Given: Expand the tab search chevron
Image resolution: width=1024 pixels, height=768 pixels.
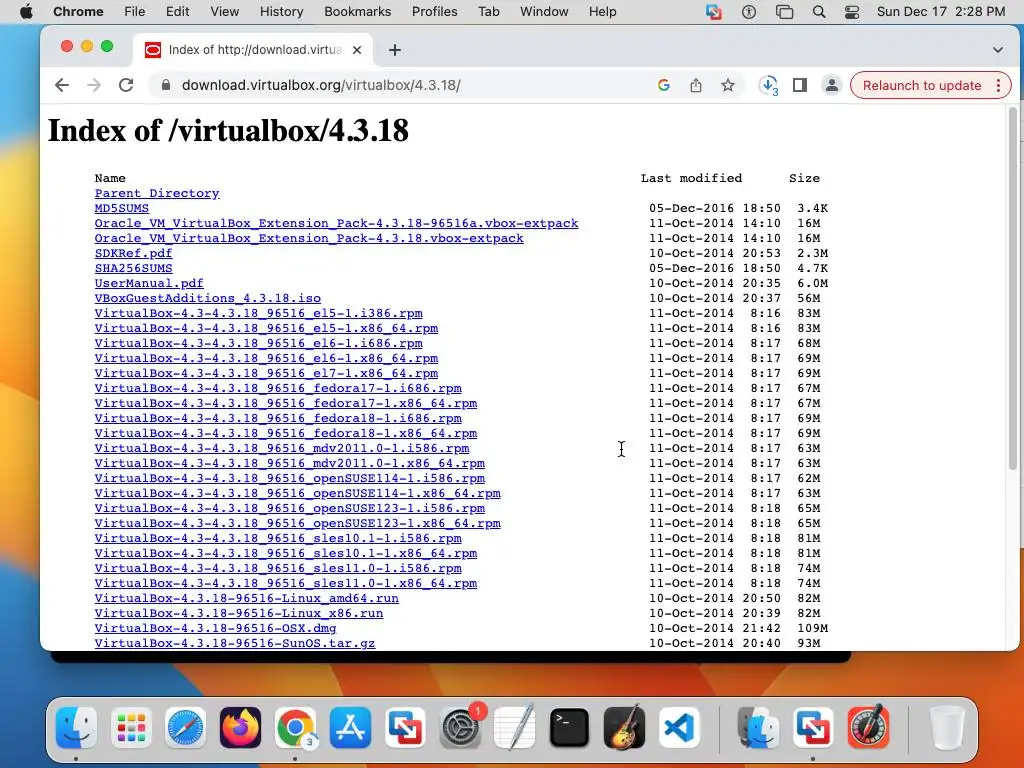Looking at the screenshot, I should click(997, 50).
